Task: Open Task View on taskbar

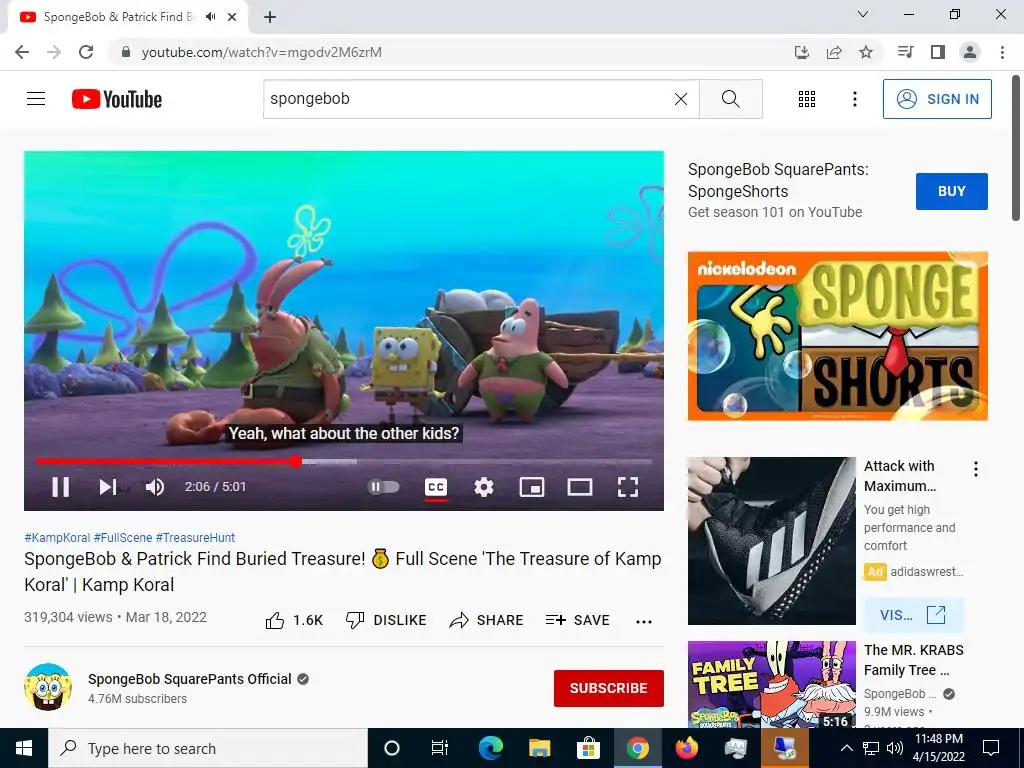Action: click(440, 748)
